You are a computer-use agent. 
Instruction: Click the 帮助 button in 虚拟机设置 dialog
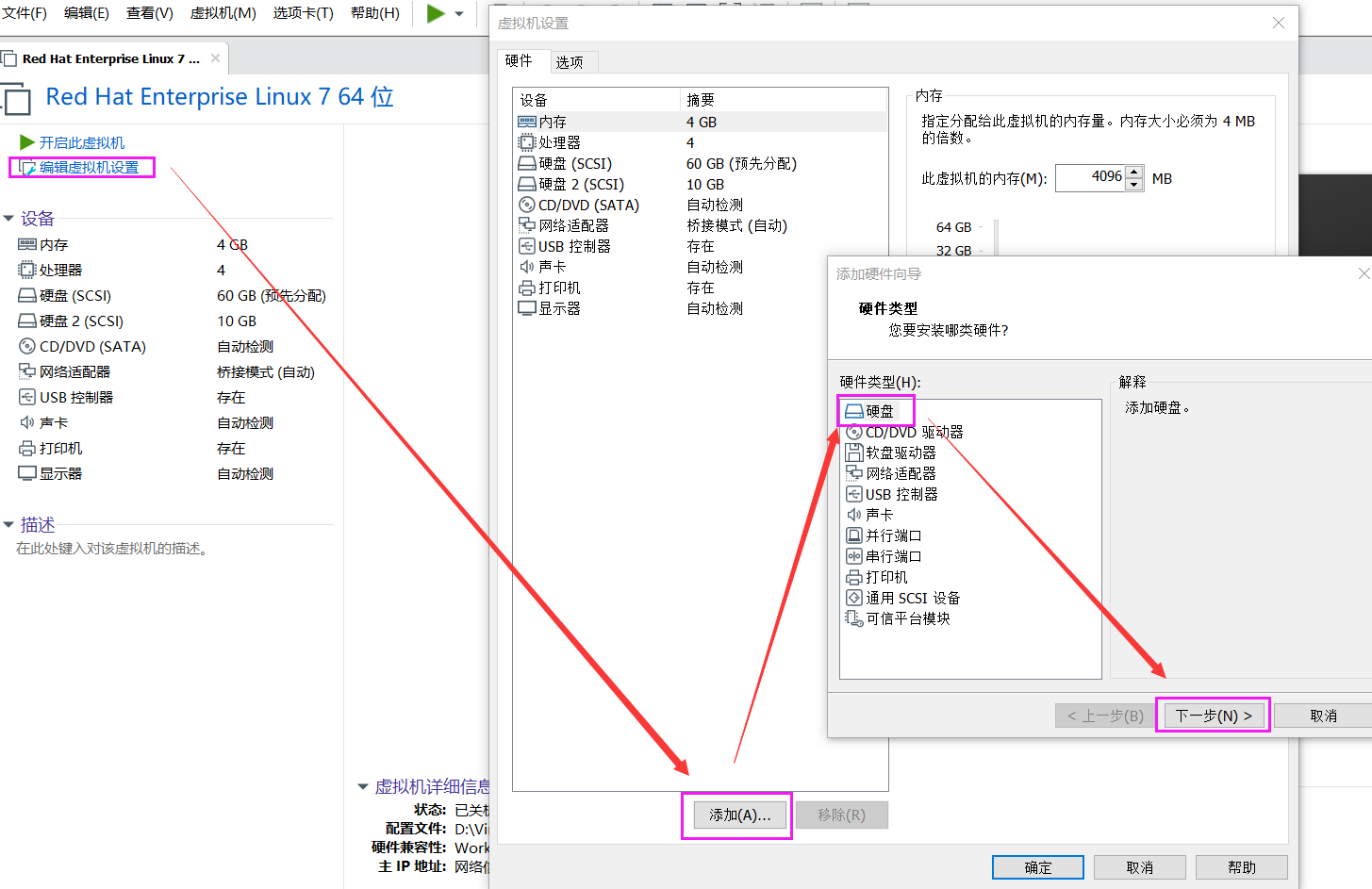click(1242, 867)
